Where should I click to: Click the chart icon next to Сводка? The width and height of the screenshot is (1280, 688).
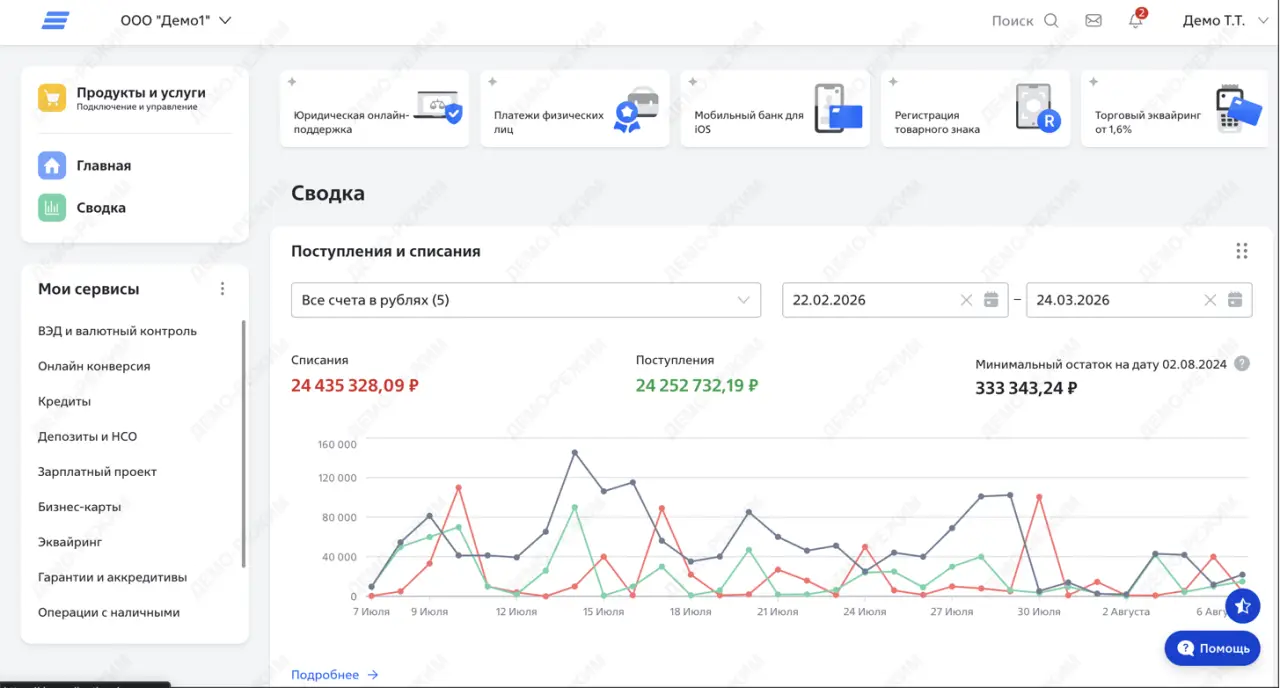click(51, 207)
